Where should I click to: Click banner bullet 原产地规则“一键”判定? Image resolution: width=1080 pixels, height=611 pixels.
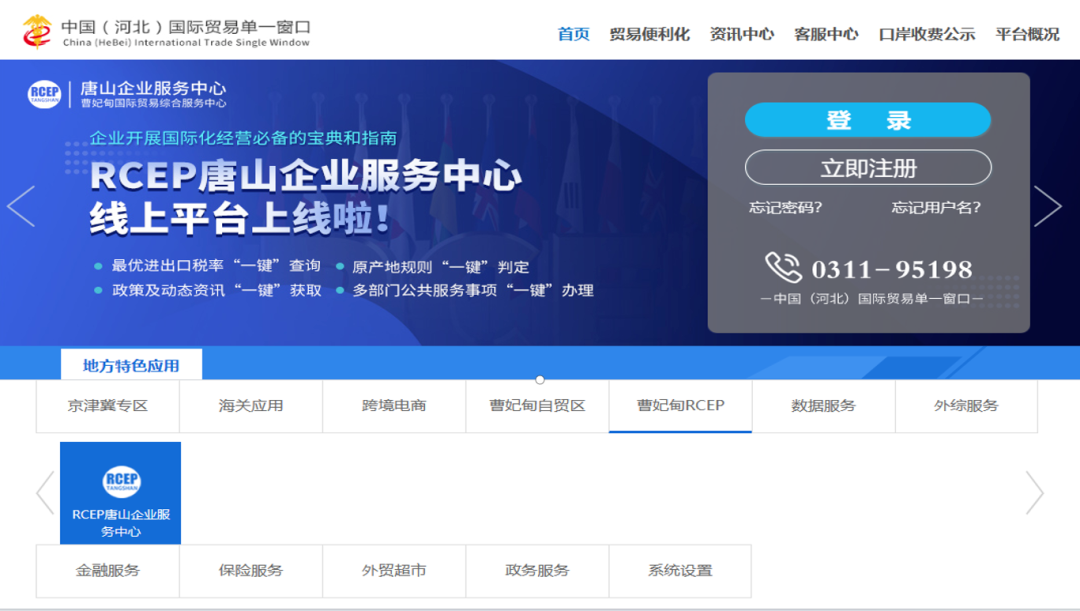pos(440,267)
